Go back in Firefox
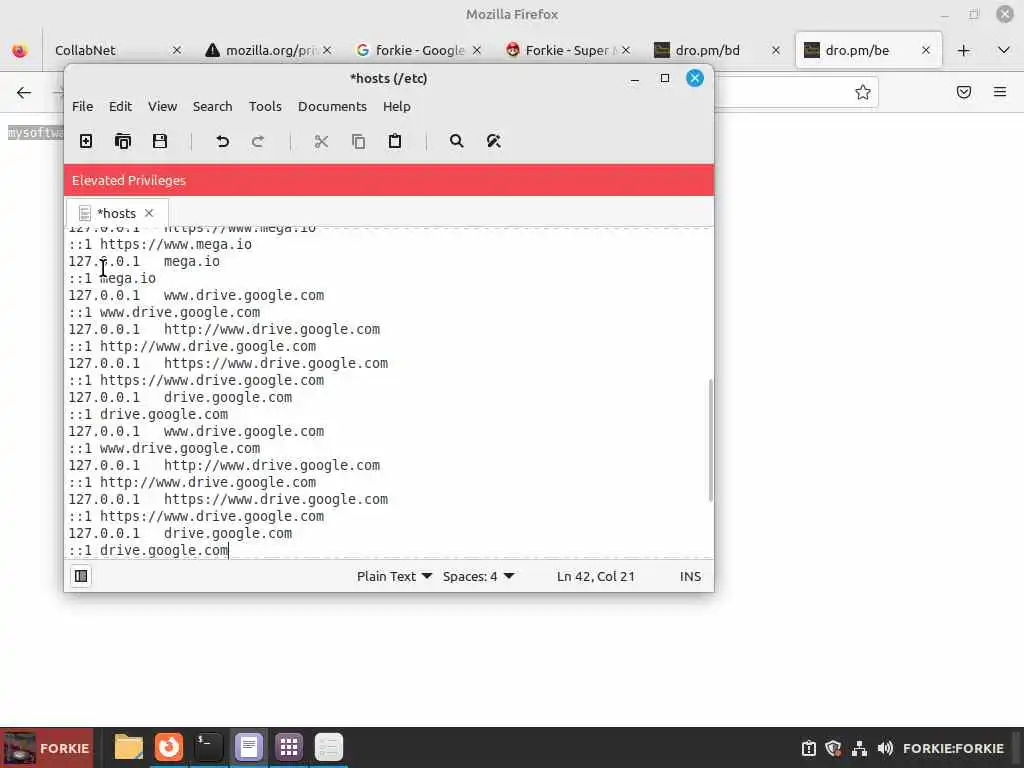Screen dimensions: 1024x768 (x=24, y=93)
